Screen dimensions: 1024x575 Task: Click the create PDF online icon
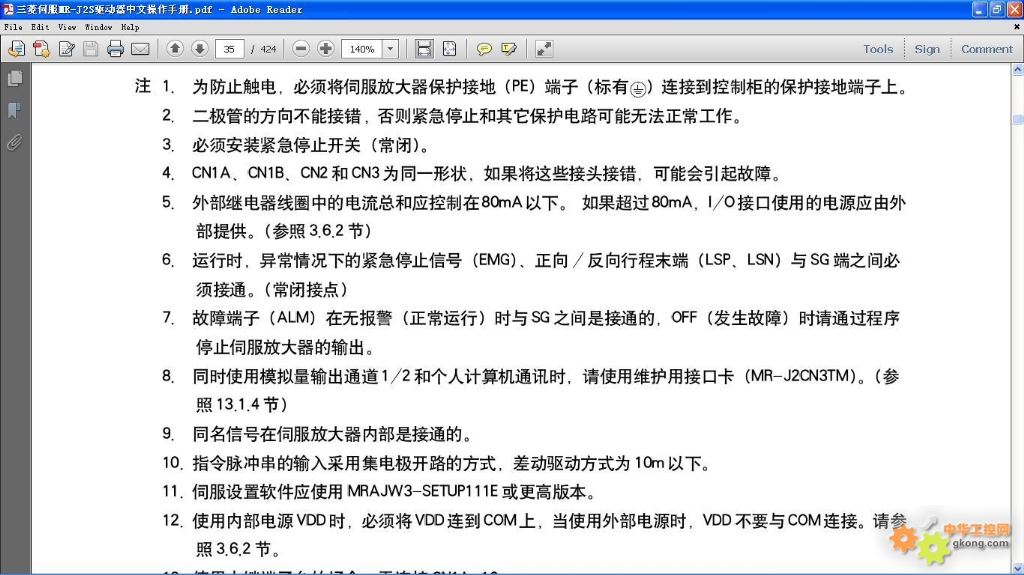[16, 49]
